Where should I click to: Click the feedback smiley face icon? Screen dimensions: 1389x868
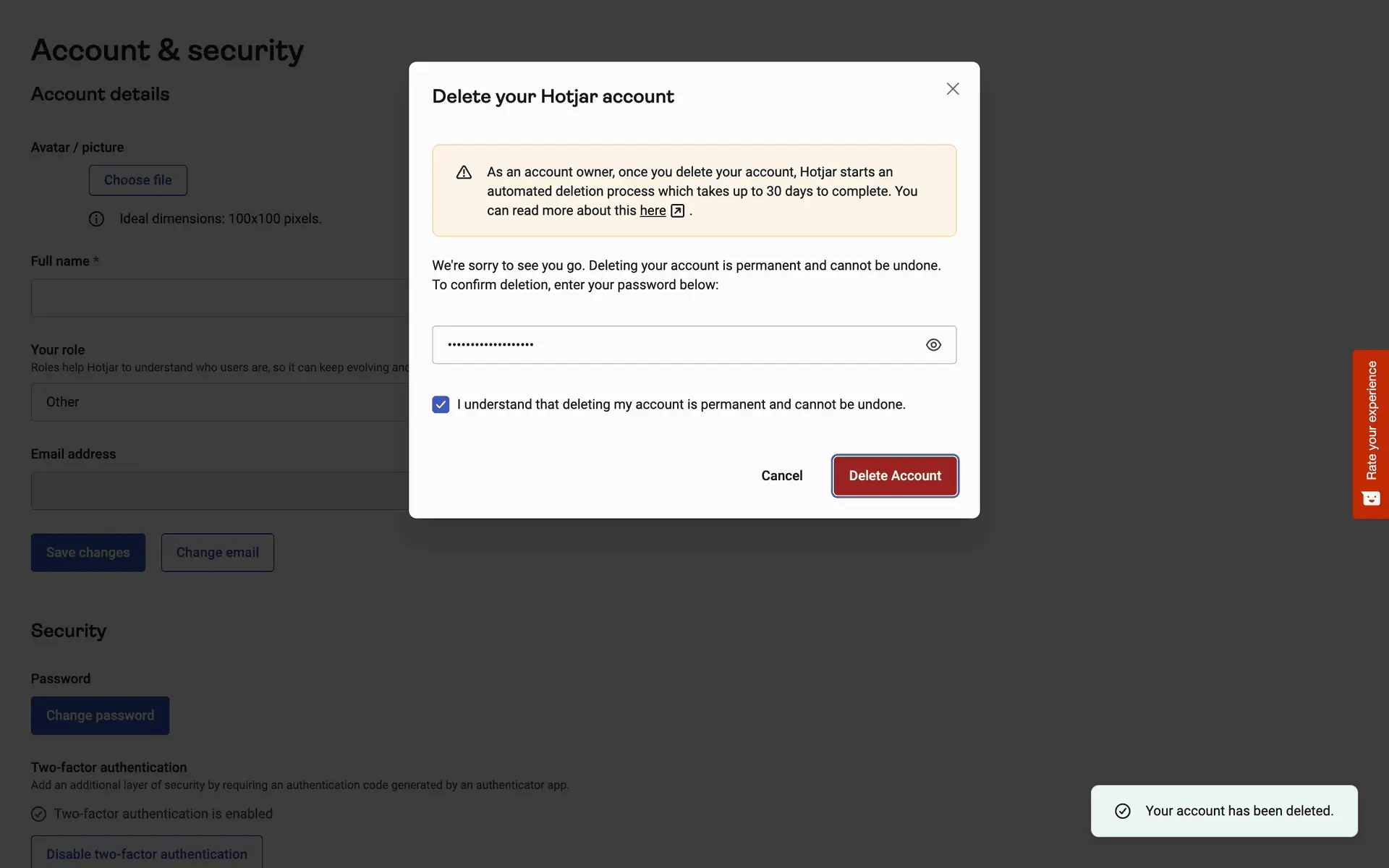point(1371,498)
